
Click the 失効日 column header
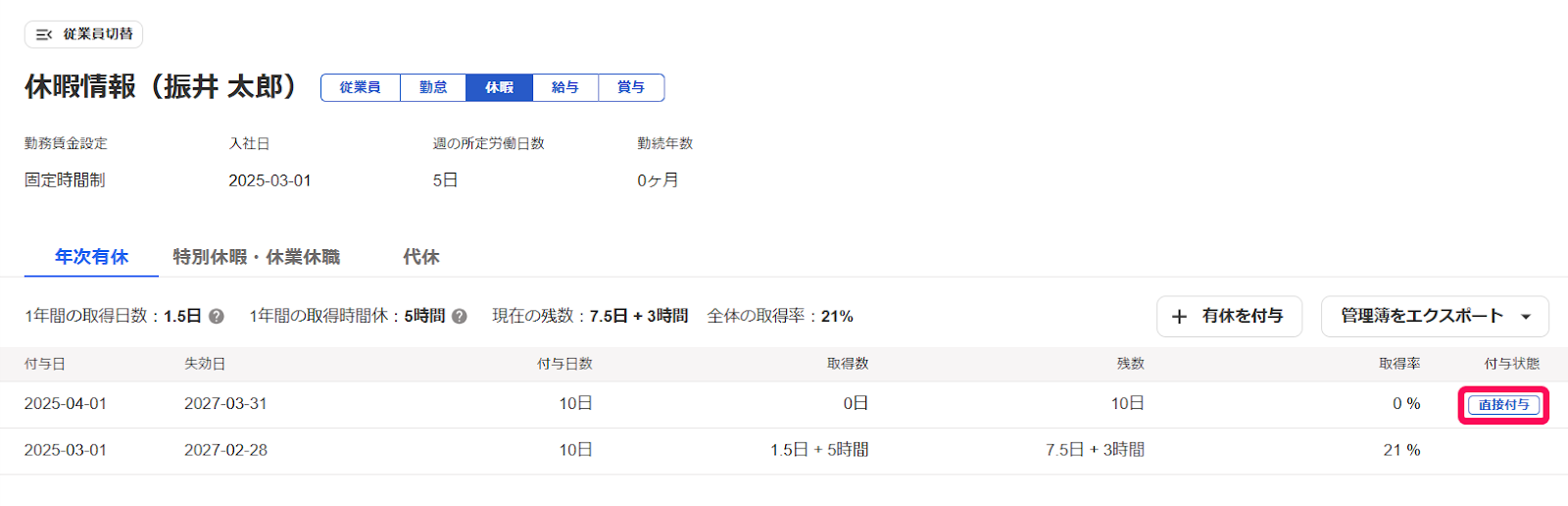pyautogui.click(x=205, y=364)
